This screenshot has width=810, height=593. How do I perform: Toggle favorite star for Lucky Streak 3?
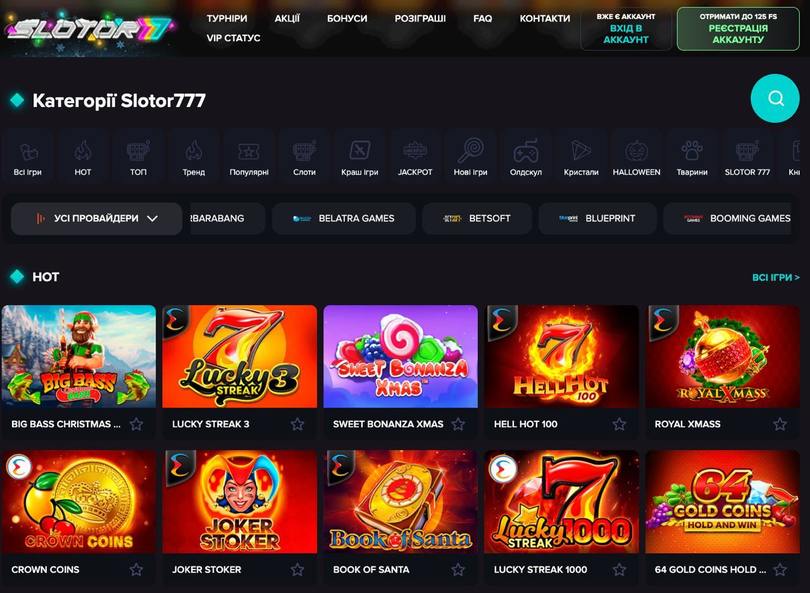coord(297,424)
